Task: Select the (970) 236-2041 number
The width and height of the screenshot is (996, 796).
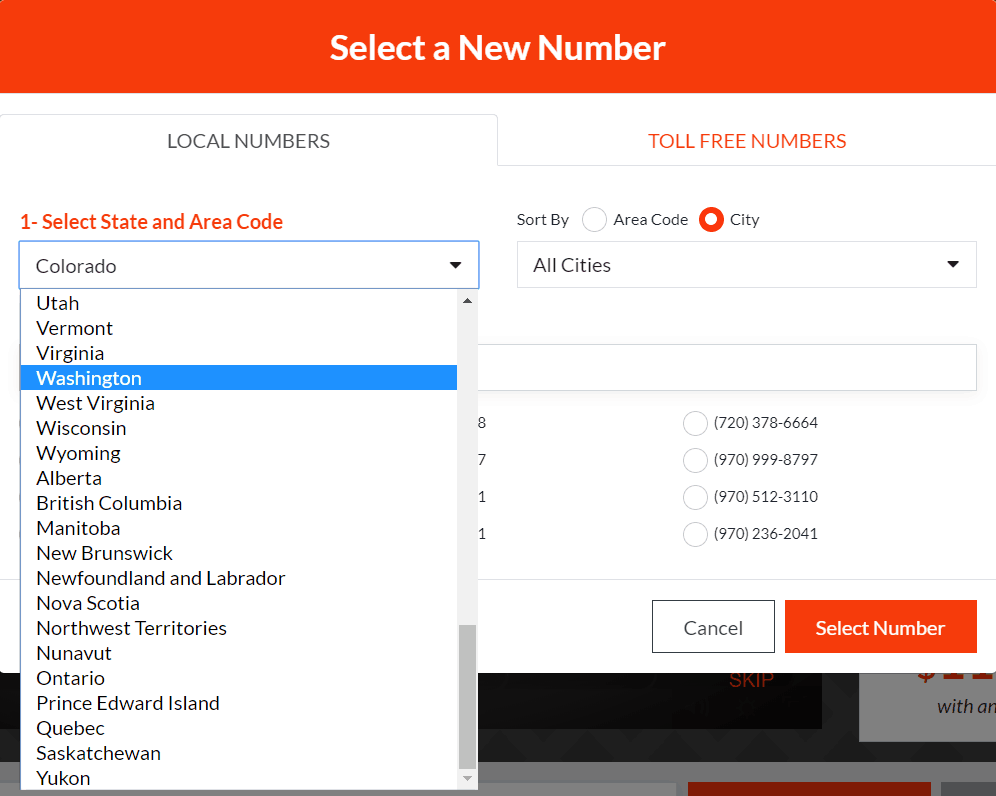Action: pyautogui.click(x=695, y=534)
